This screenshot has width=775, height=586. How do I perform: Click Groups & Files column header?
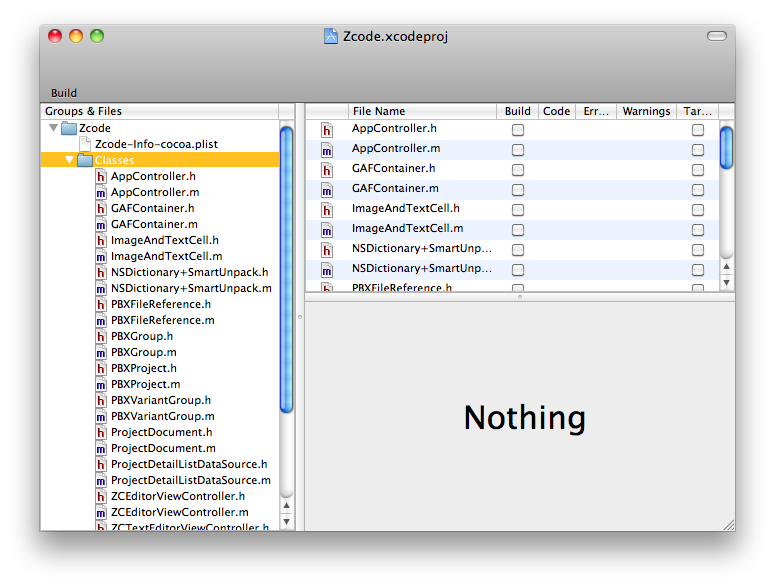(x=160, y=111)
